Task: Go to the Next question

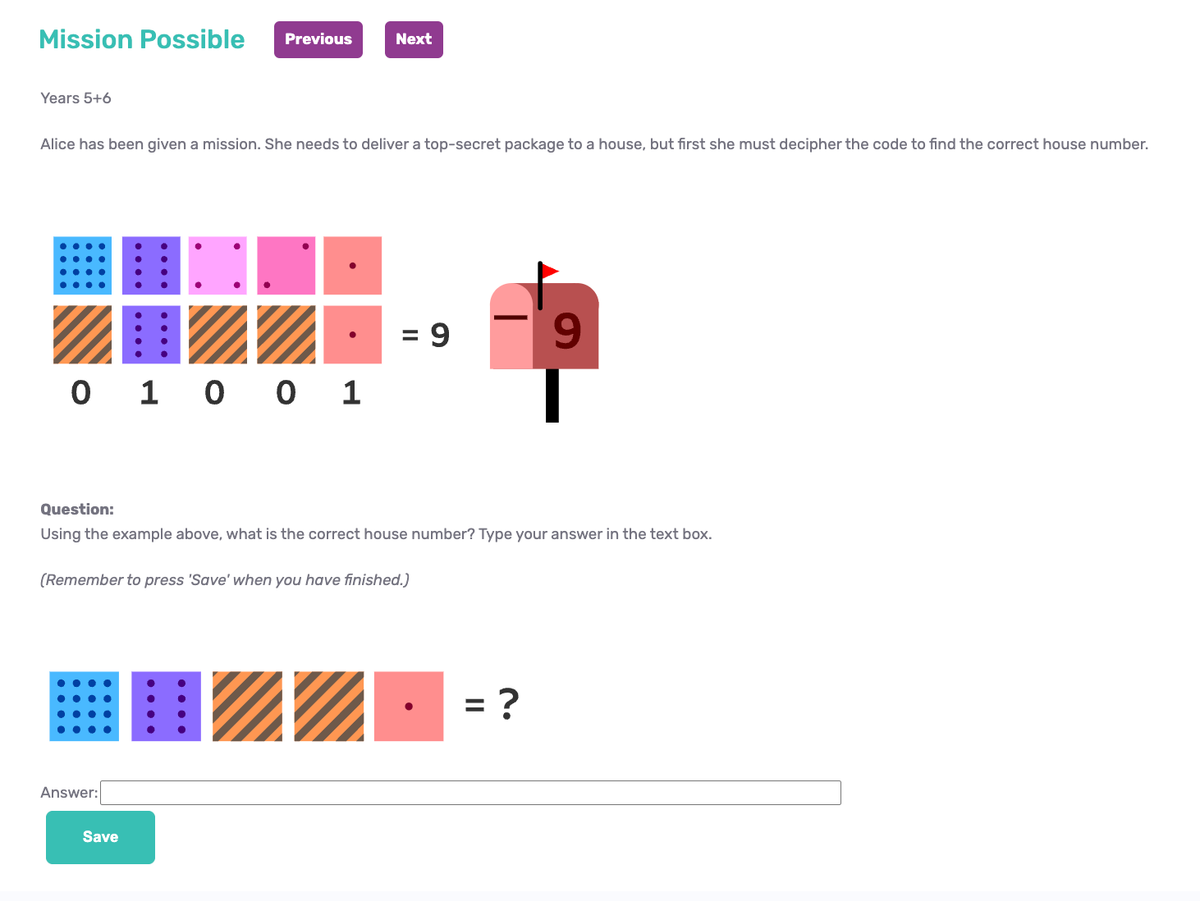Action: [x=413, y=40]
